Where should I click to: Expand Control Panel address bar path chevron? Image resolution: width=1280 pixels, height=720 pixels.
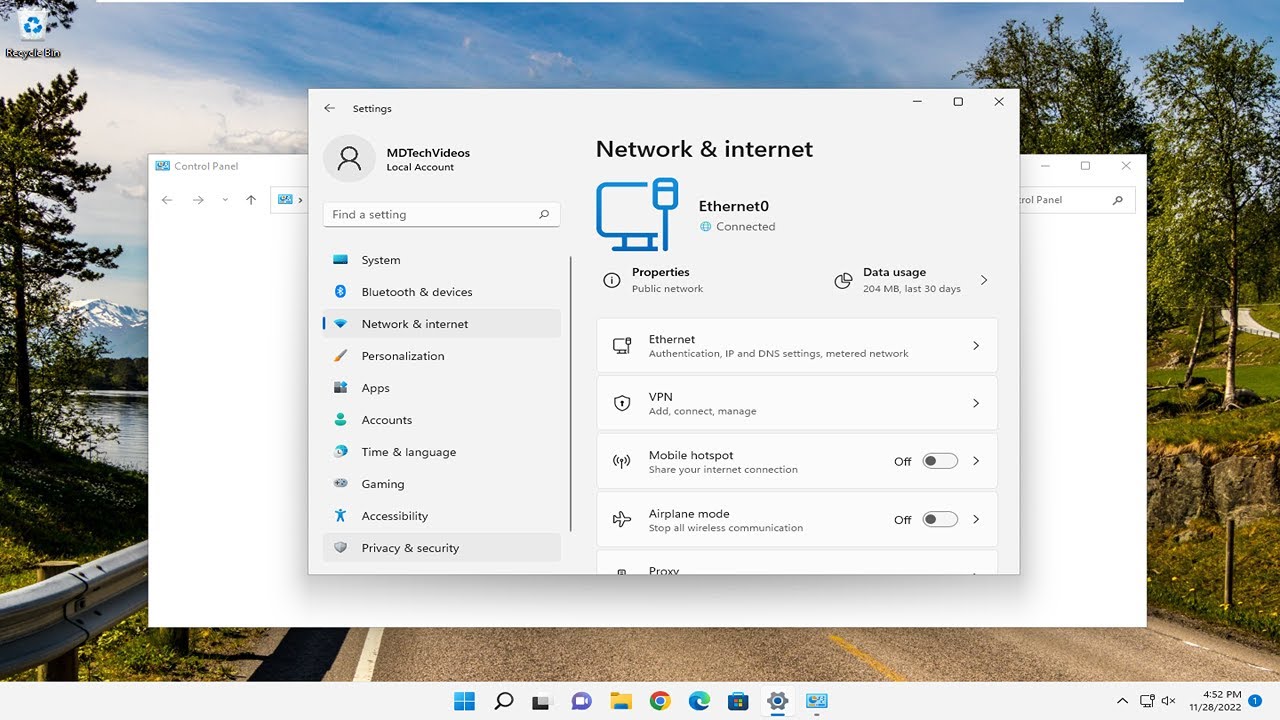[300, 200]
